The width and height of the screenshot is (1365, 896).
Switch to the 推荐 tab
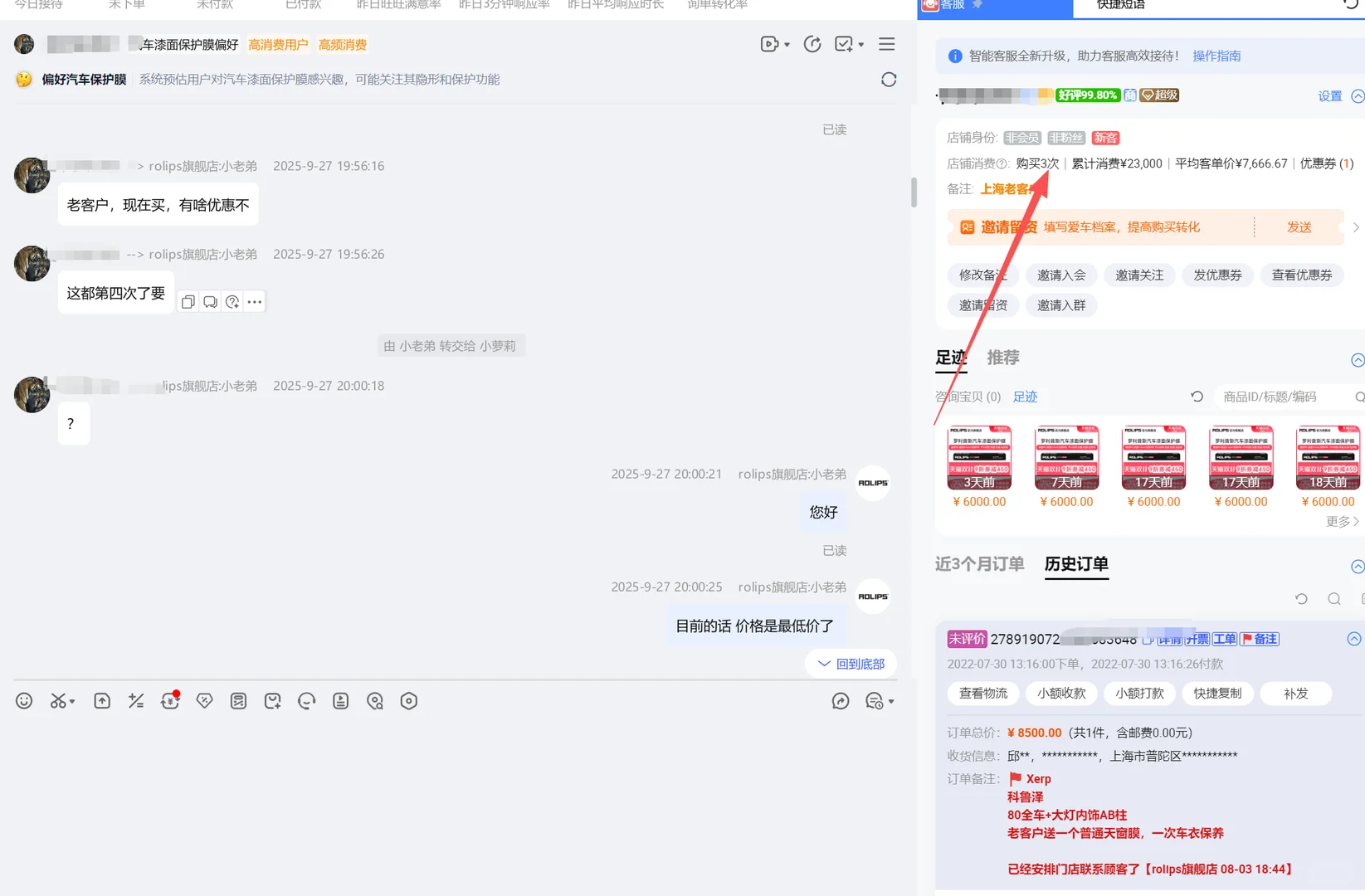pos(1003,358)
